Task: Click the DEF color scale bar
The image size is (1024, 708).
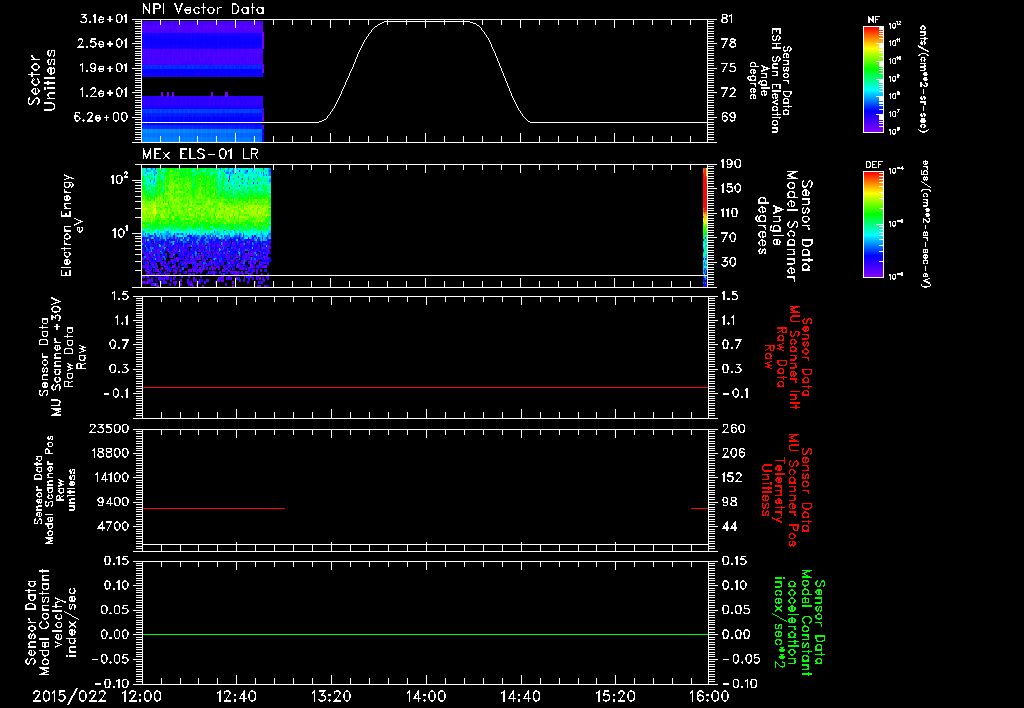Action: click(x=873, y=224)
